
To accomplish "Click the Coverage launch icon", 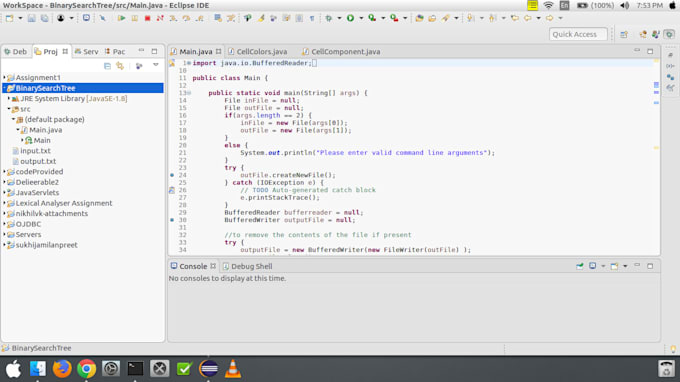I will tap(372, 18).
